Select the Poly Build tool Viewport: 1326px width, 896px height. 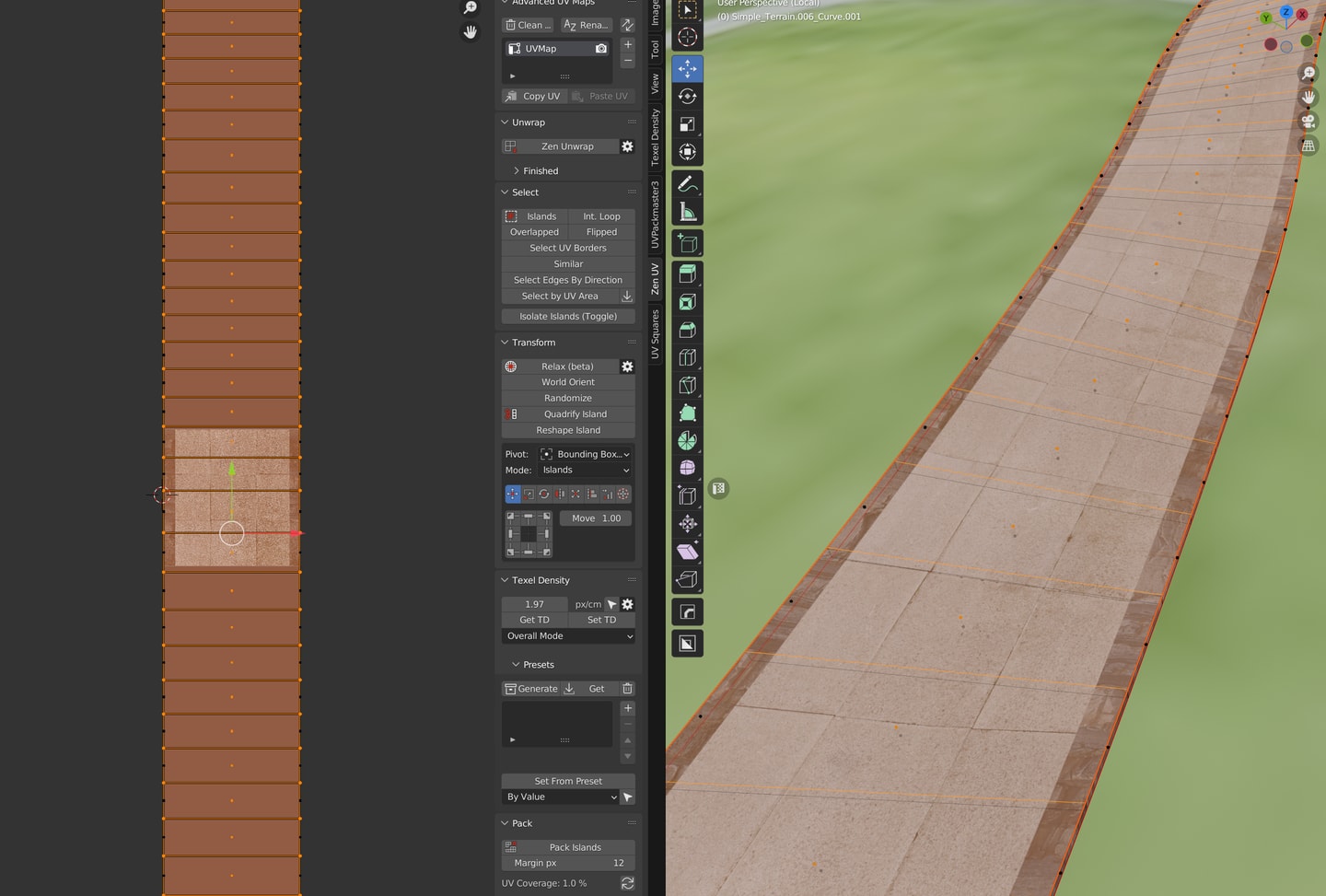[687, 413]
